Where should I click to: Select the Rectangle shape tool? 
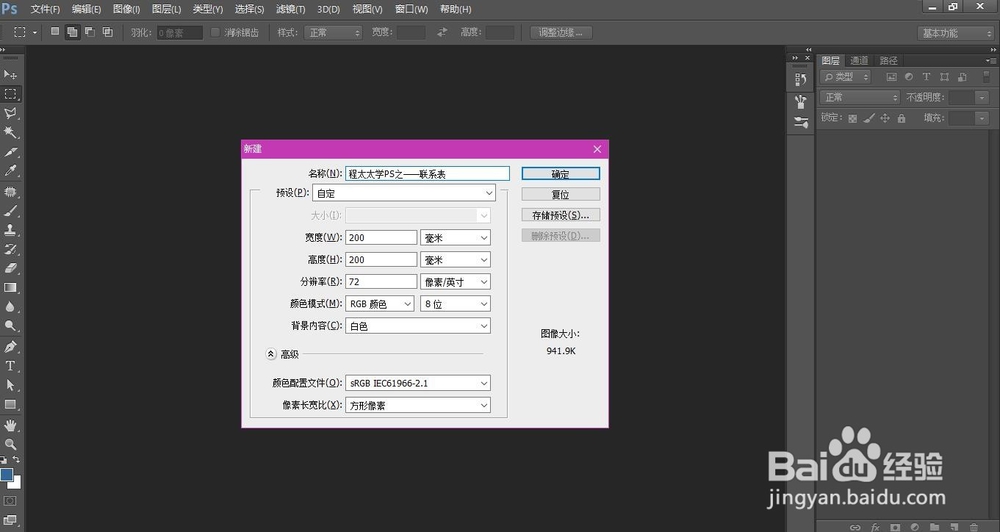point(10,404)
